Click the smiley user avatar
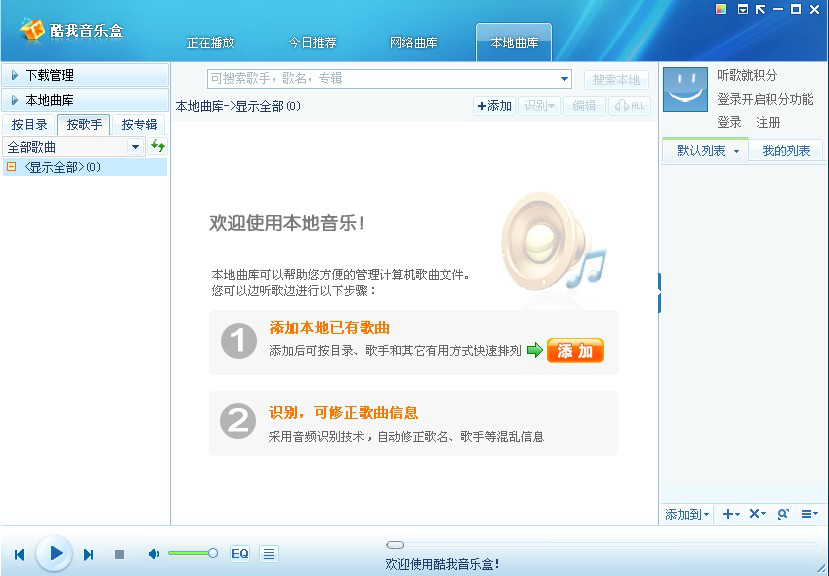829x576 pixels. tap(685, 89)
